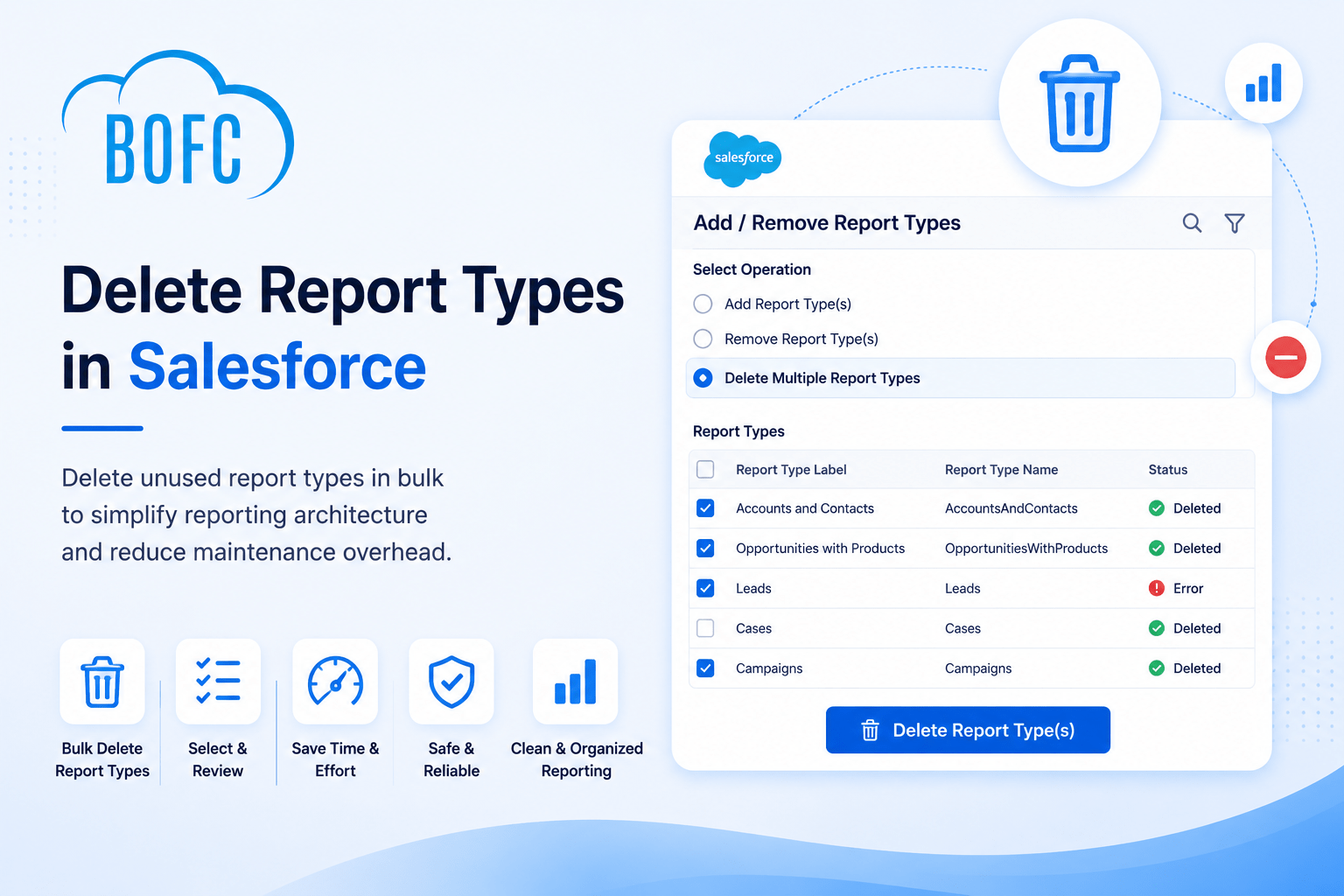1344x896 pixels.
Task: Click the BOFC cloud logo
Action: [x=178, y=124]
